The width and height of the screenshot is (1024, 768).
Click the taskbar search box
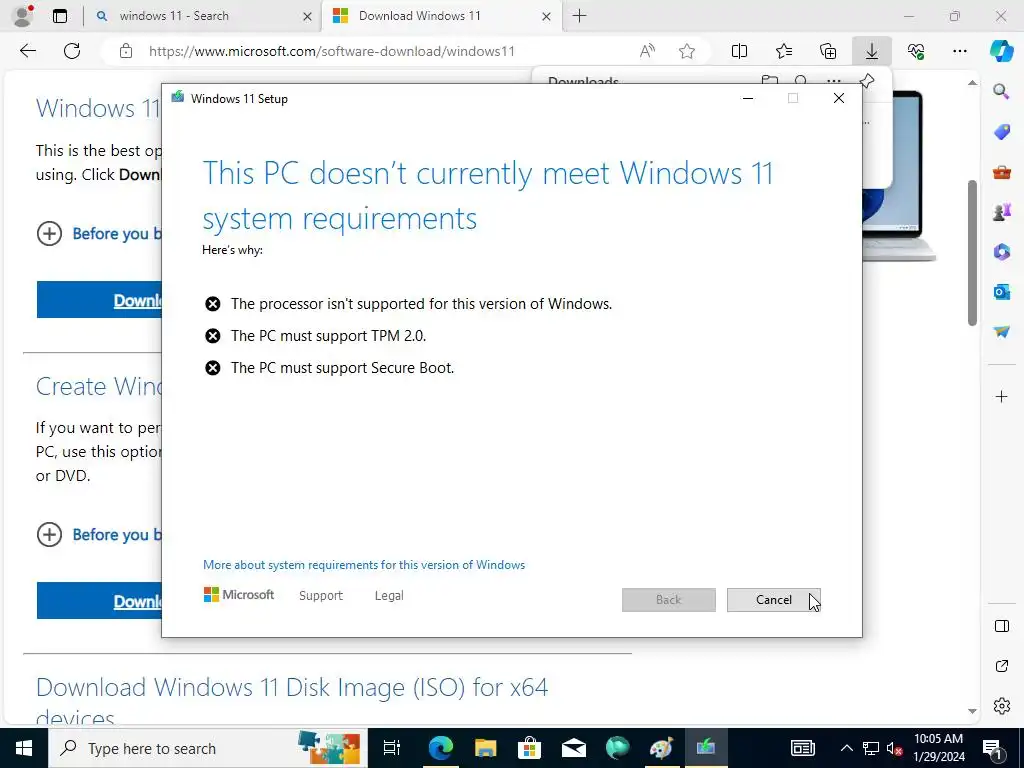click(208, 748)
